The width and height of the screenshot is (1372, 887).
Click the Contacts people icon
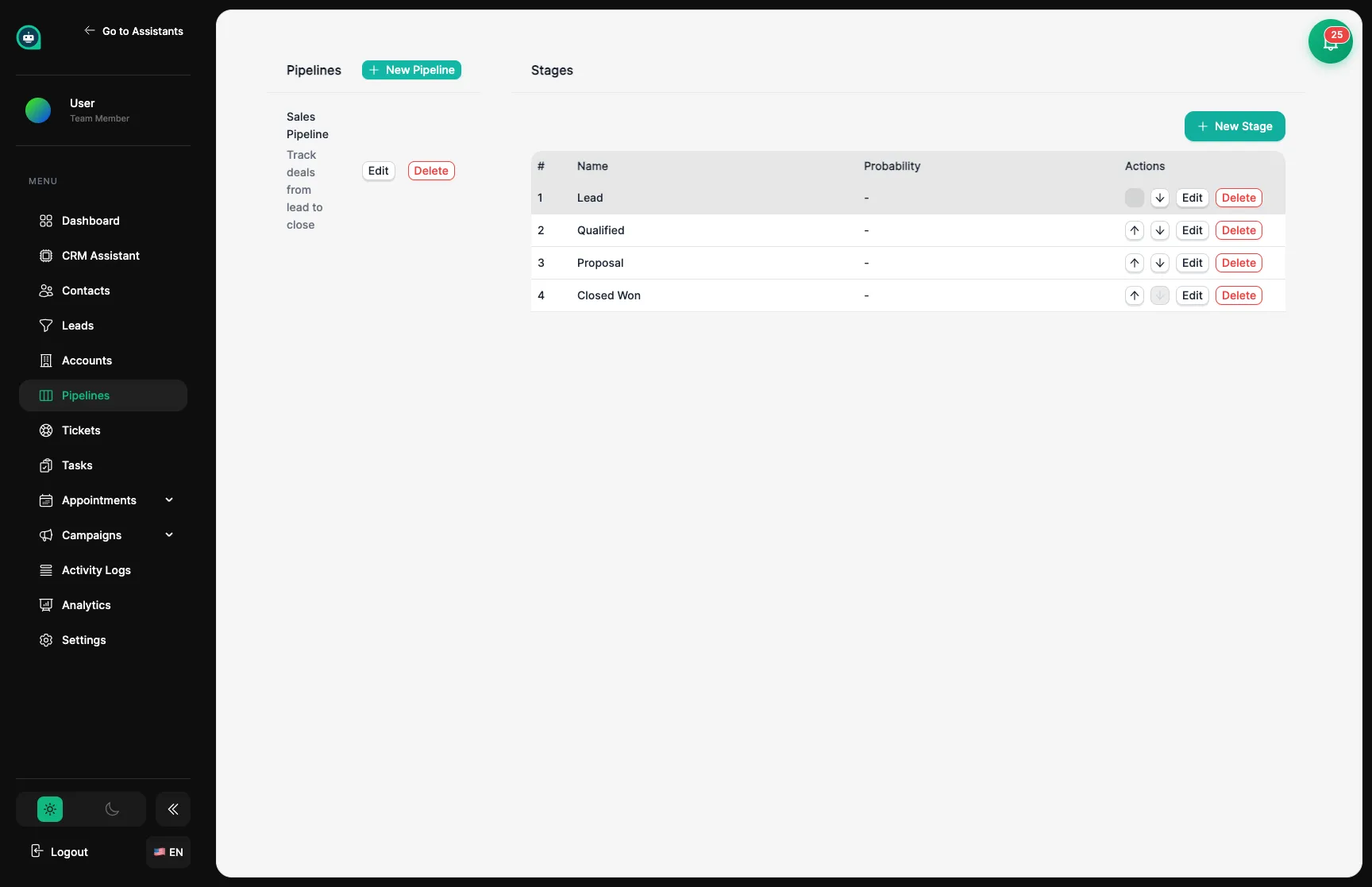(x=46, y=291)
